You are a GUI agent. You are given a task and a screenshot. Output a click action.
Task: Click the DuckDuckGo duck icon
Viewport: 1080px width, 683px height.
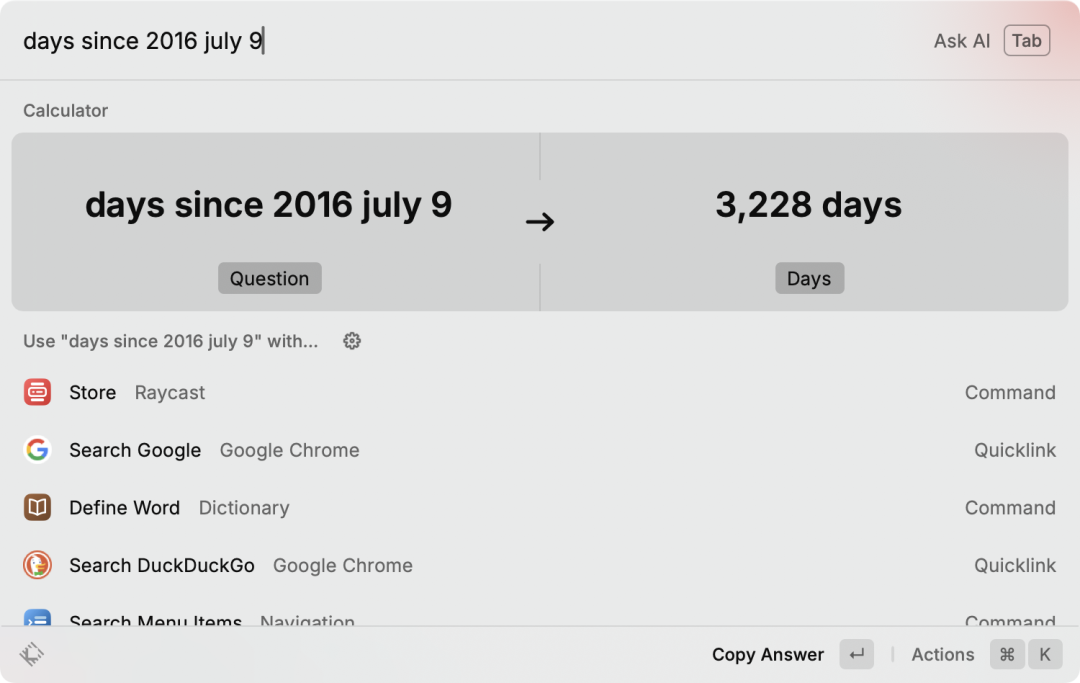pyautogui.click(x=37, y=565)
